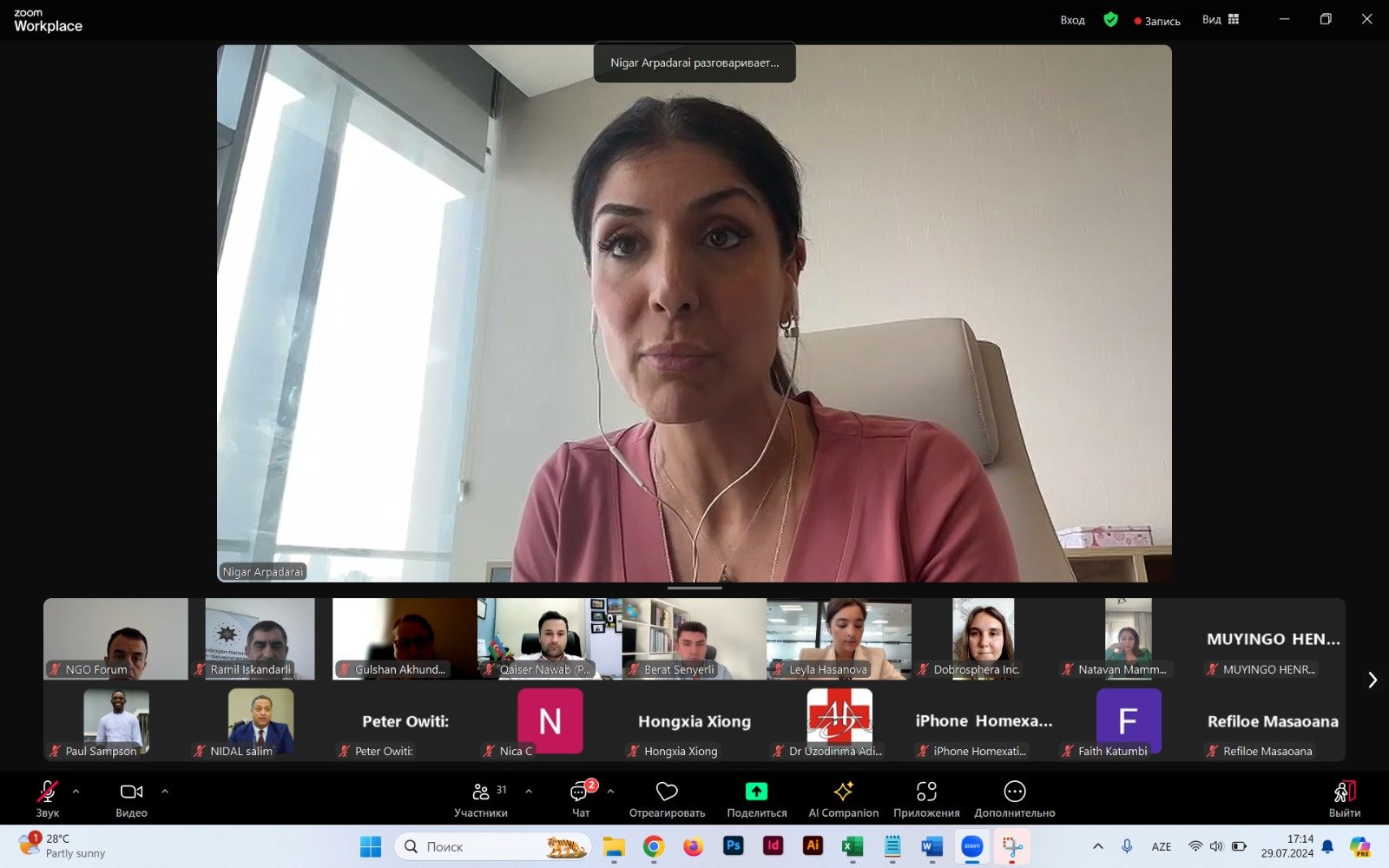
Task: Expand the audio settings arrow
Action: tap(76, 792)
